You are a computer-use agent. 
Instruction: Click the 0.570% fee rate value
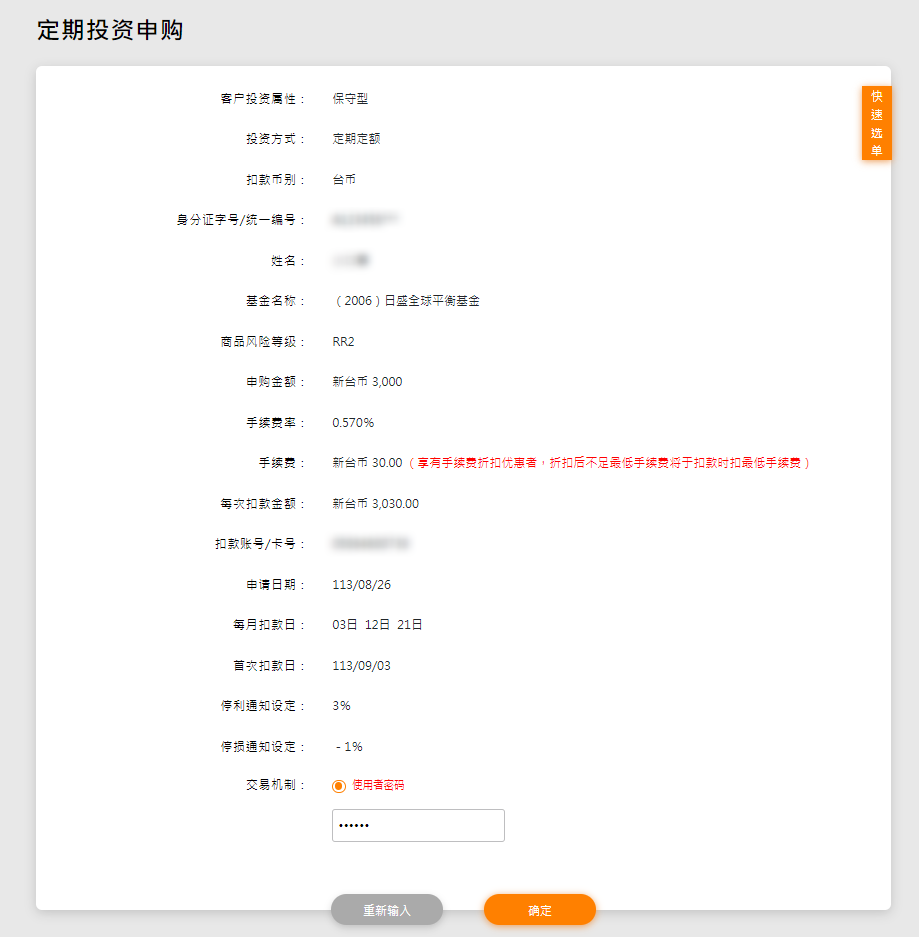353,423
